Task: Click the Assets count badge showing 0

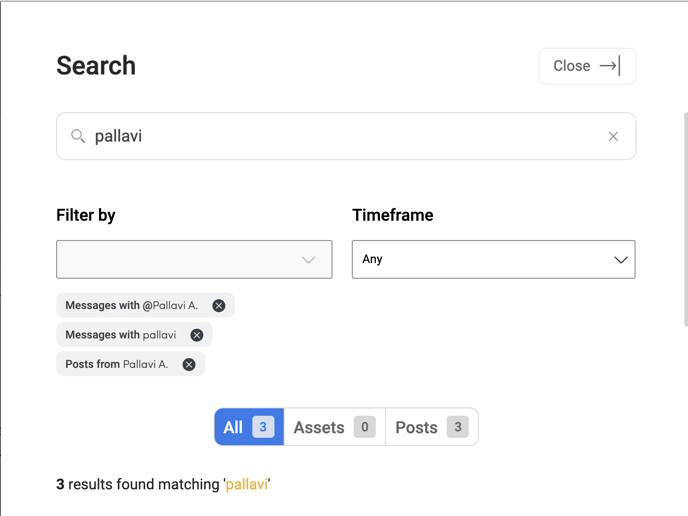Action: click(x=365, y=427)
